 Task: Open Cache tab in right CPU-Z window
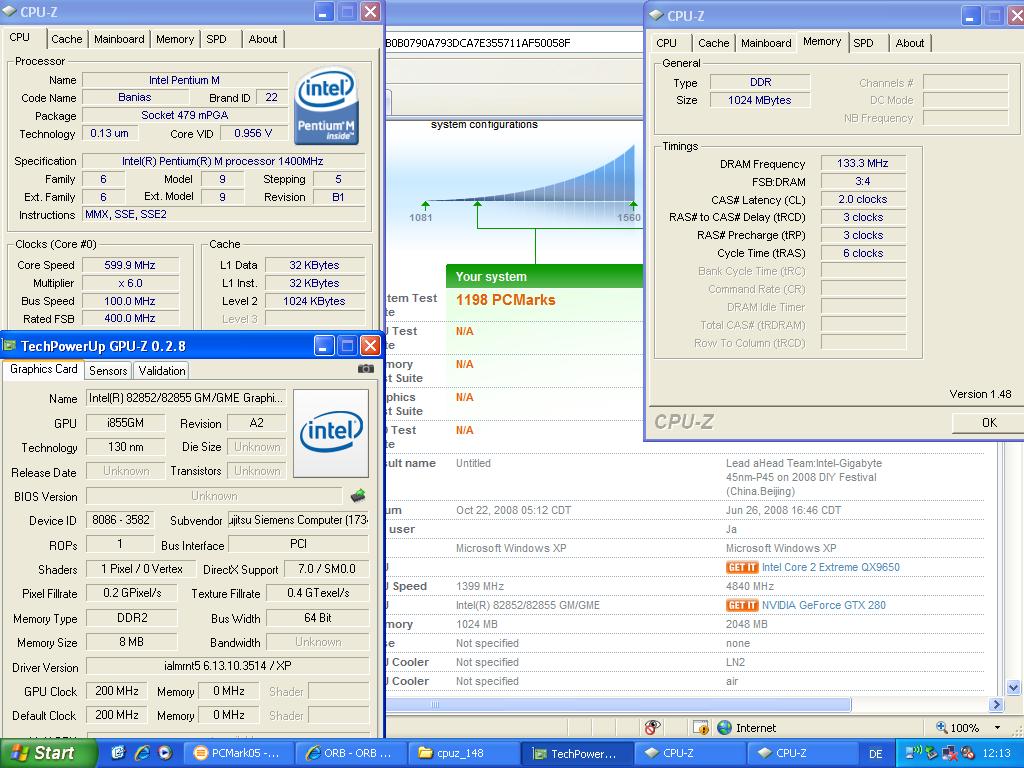(713, 42)
